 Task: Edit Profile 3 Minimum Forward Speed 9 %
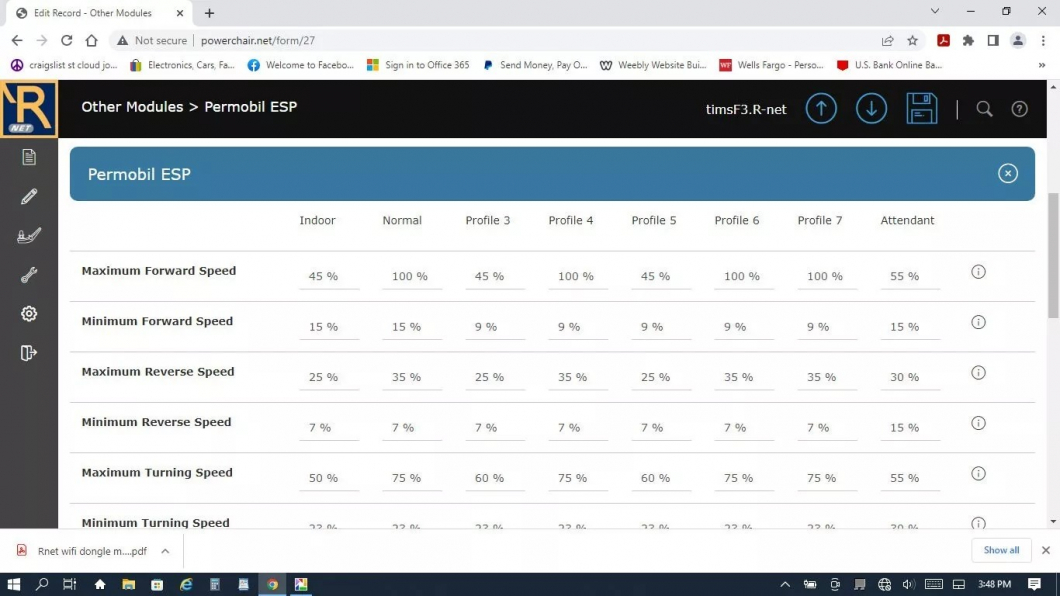click(x=495, y=327)
